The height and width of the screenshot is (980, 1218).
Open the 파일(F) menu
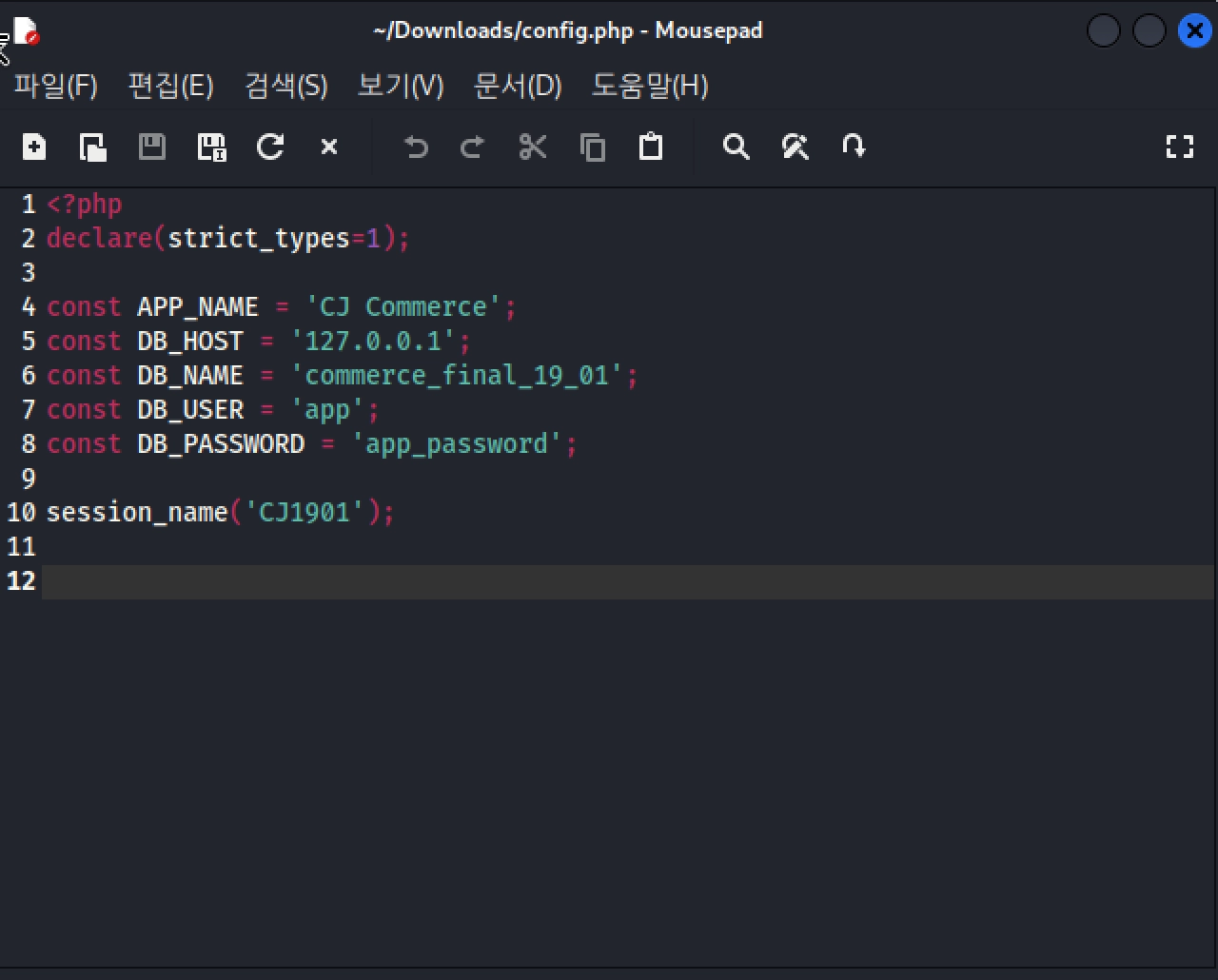click(x=55, y=87)
